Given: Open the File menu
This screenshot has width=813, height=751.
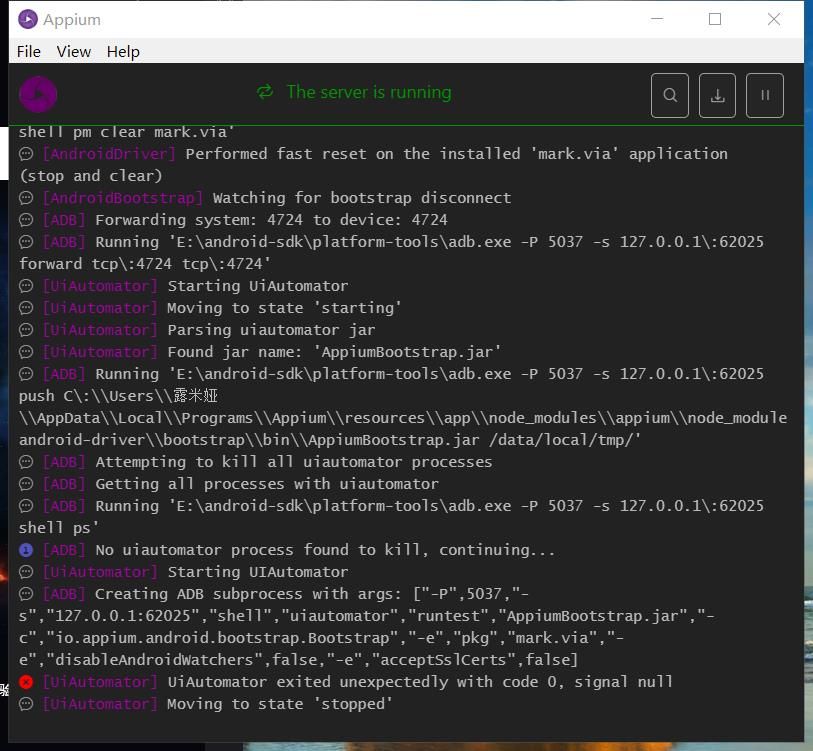Looking at the screenshot, I should (x=29, y=51).
